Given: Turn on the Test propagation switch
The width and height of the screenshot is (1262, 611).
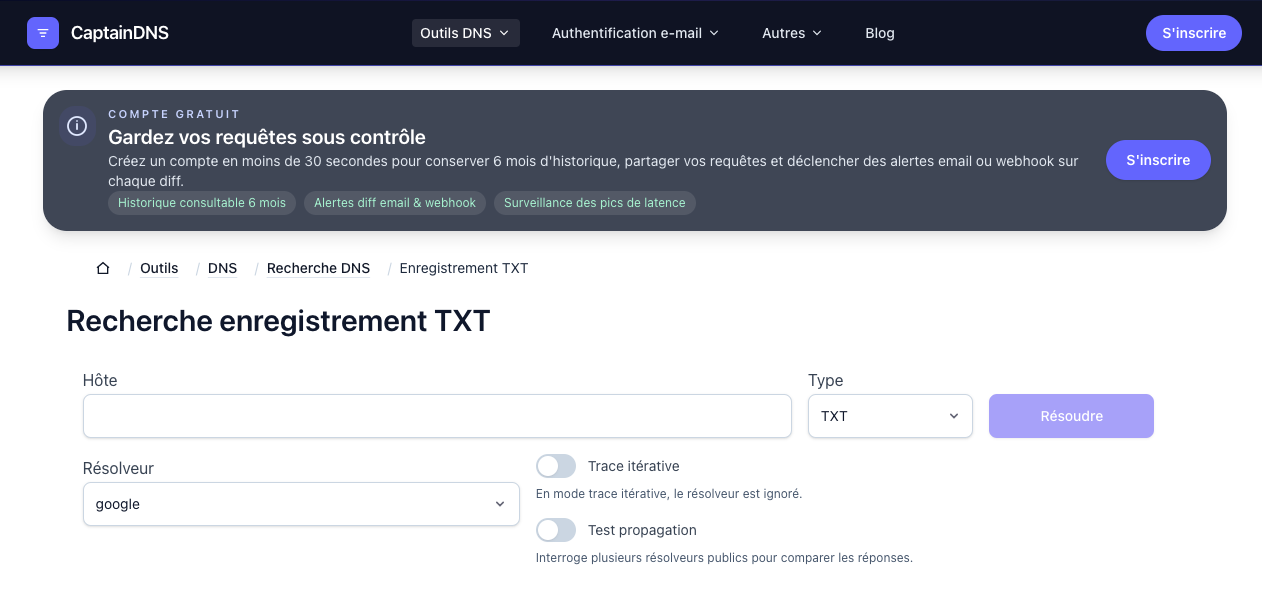Looking at the screenshot, I should coord(556,530).
